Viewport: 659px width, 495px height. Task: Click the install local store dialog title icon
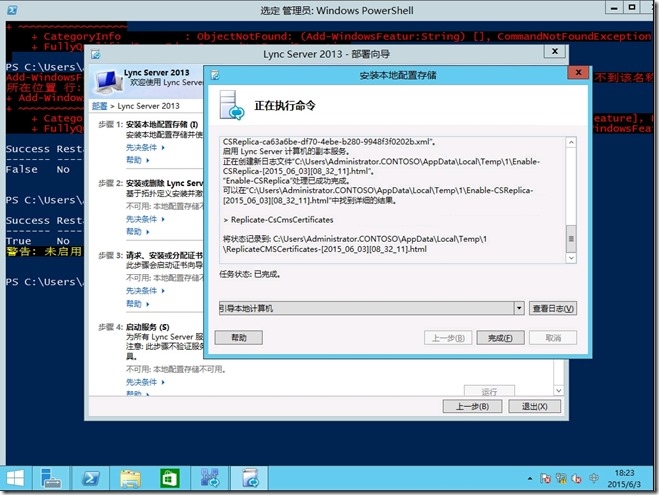215,75
